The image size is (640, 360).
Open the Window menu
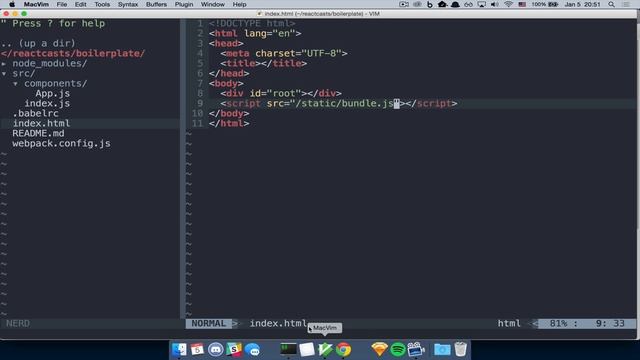point(213,4)
